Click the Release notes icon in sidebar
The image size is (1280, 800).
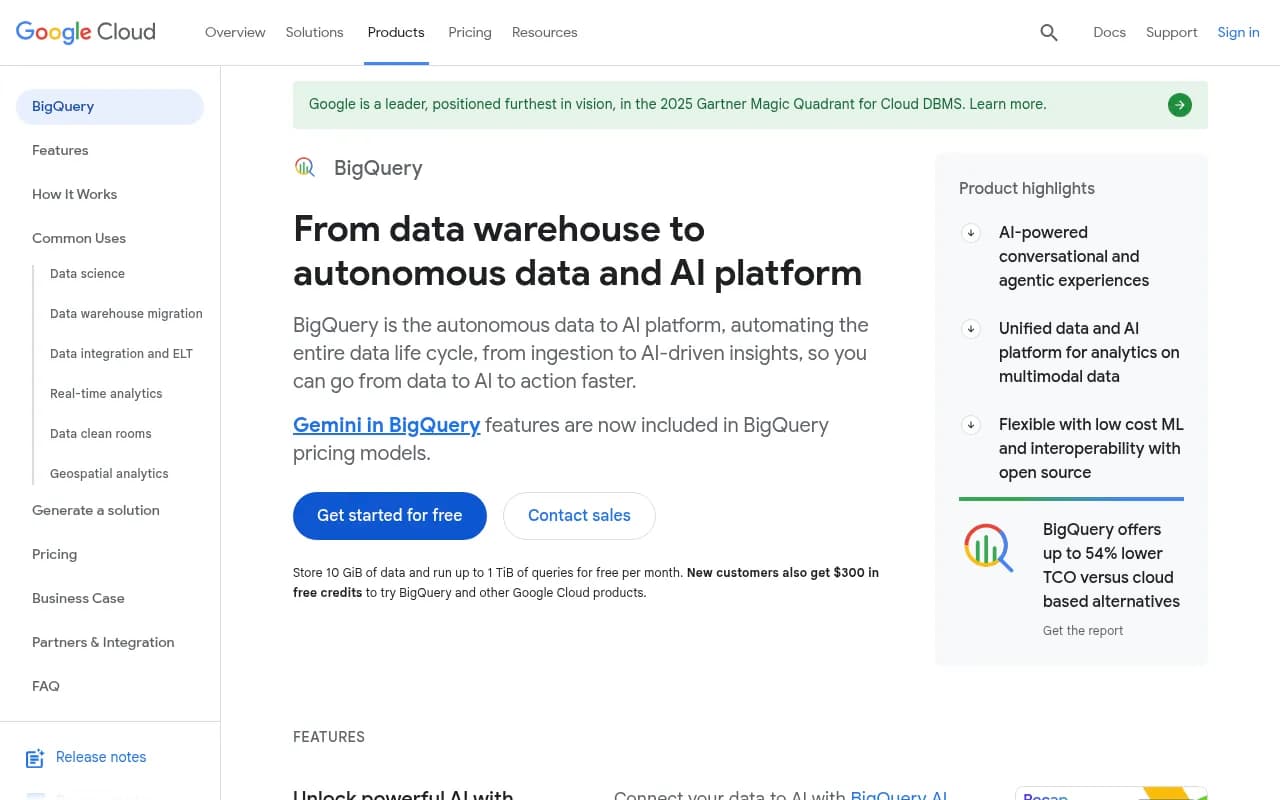point(35,758)
